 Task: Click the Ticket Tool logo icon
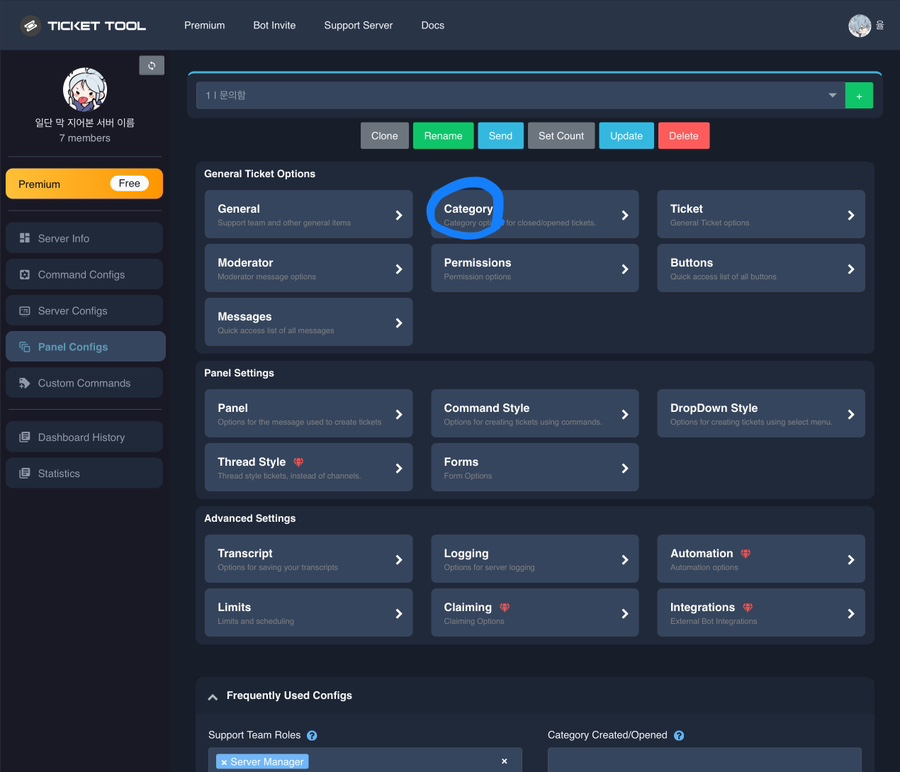(x=30, y=25)
